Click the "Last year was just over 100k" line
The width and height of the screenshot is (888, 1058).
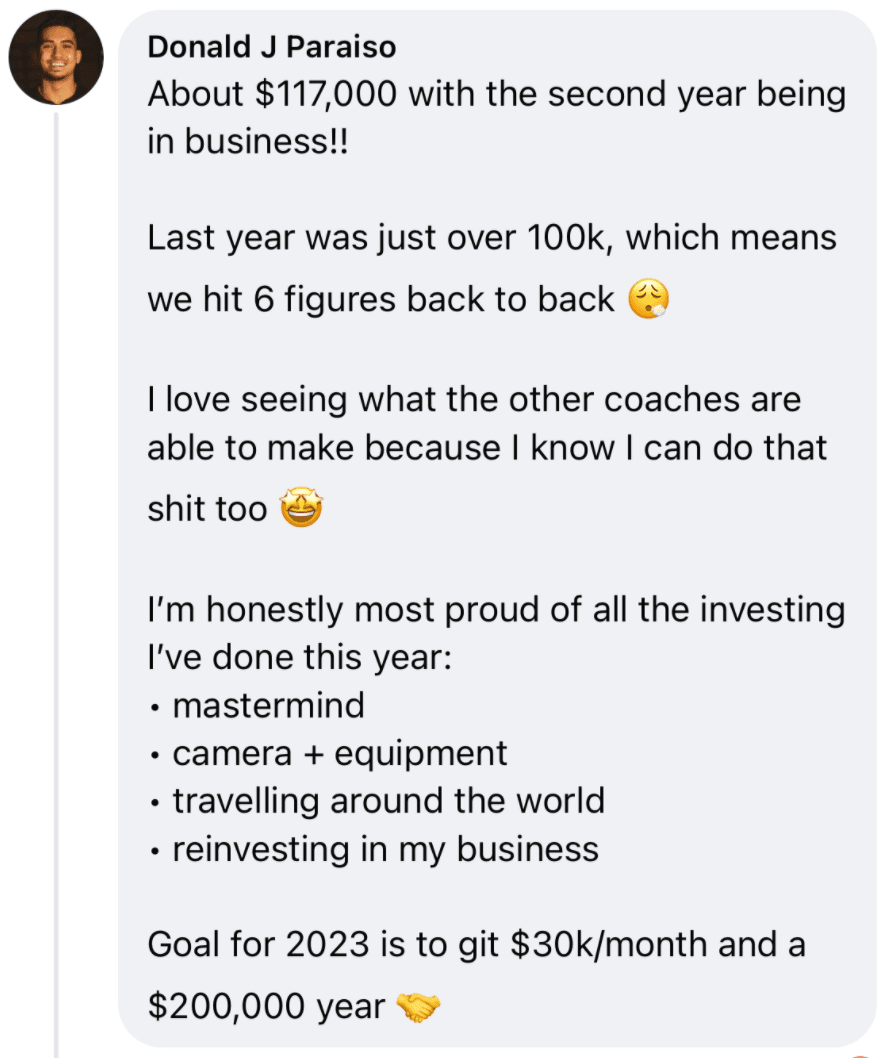tap(492, 239)
